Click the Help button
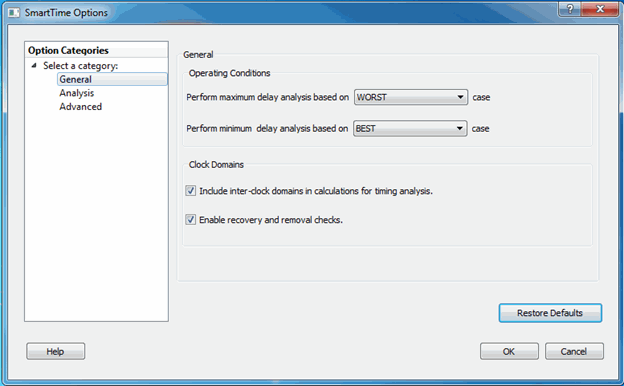Screen dimensions: 624x386 click(55, 351)
